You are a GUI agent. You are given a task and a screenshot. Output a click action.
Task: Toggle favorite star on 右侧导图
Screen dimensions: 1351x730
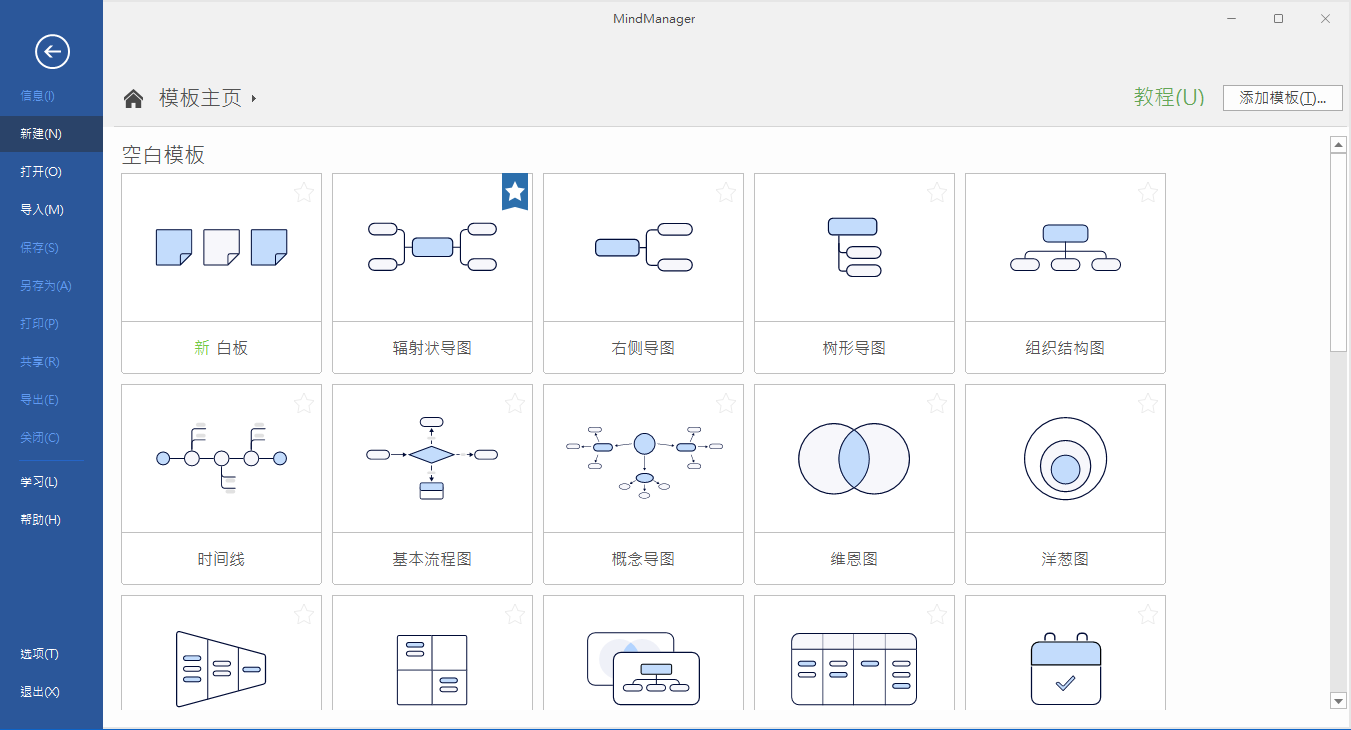(x=726, y=192)
